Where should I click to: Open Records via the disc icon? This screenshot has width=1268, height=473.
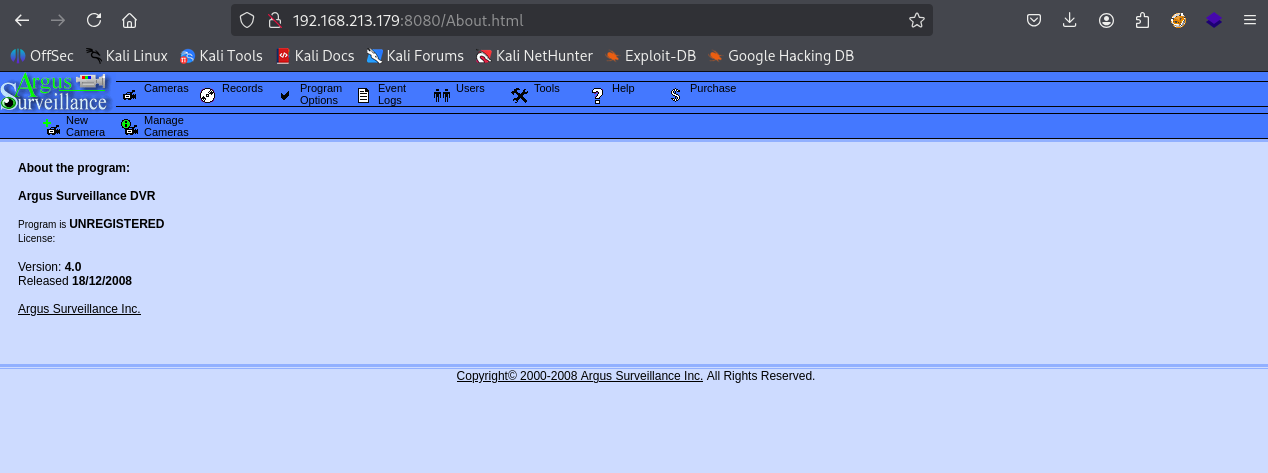click(x=208, y=95)
